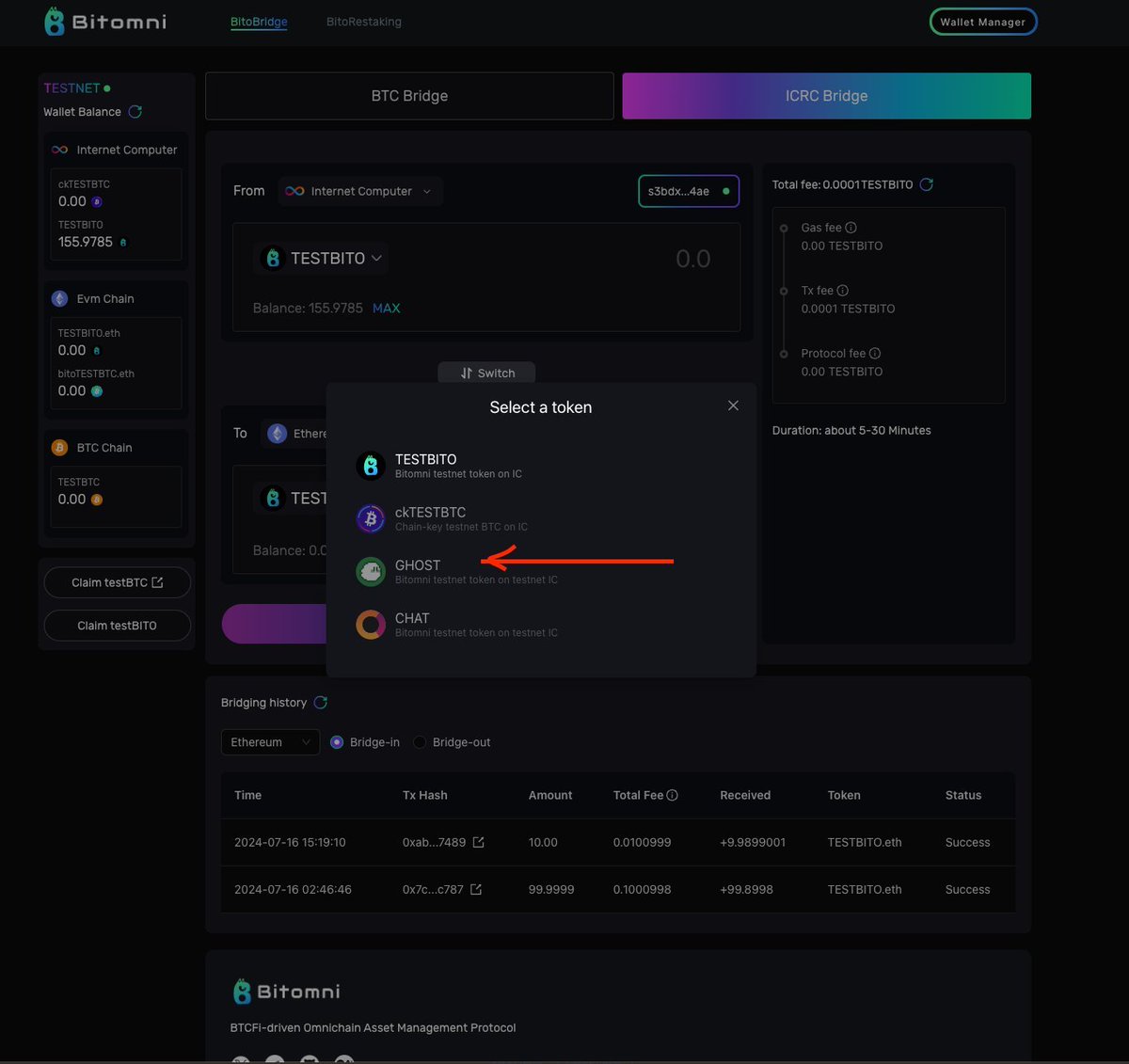Click the Received column header
The width and height of the screenshot is (1129, 1064).
pos(745,795)
